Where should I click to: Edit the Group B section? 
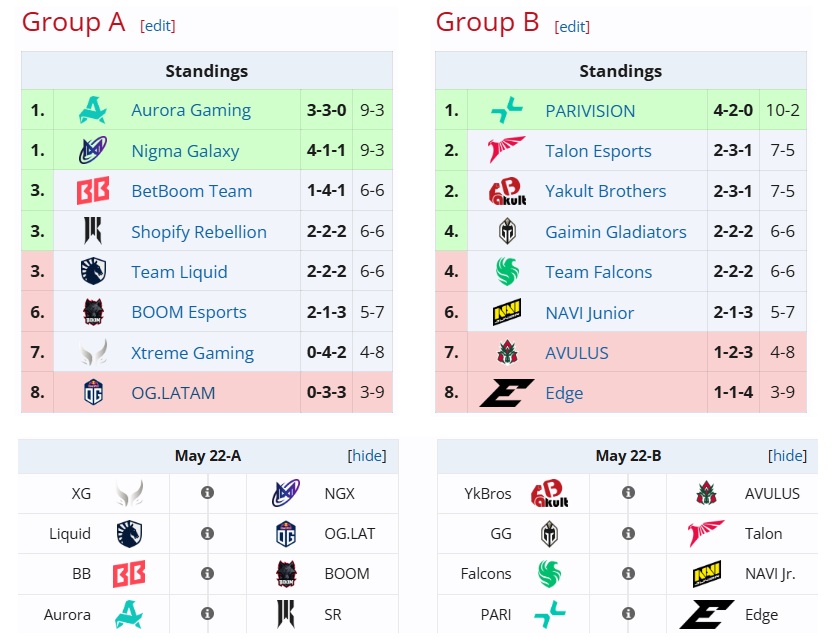coord(572,26)
